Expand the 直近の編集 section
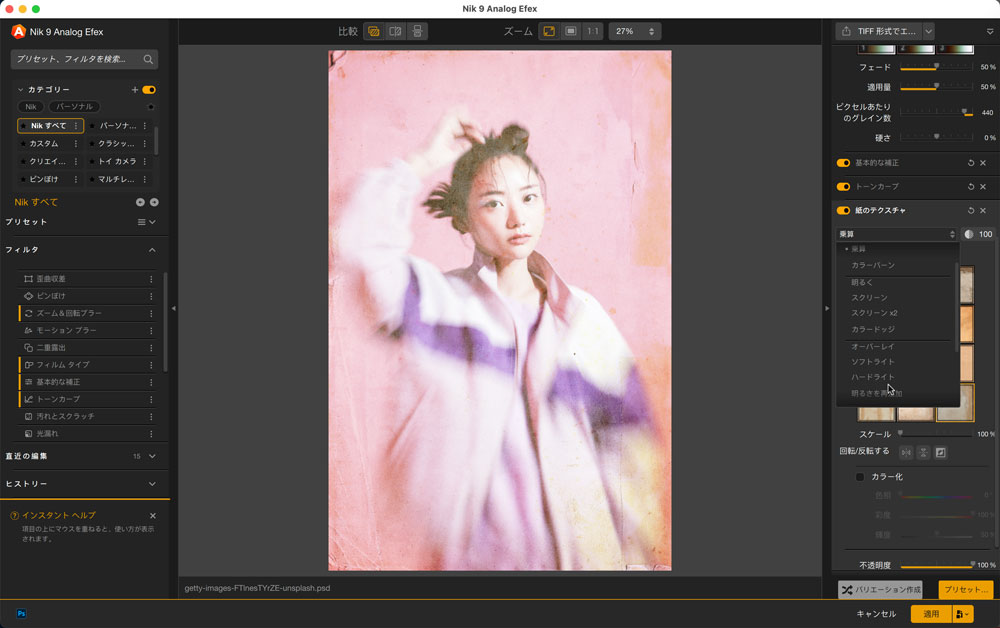The image size is (1000, 628). pos(152,456)
